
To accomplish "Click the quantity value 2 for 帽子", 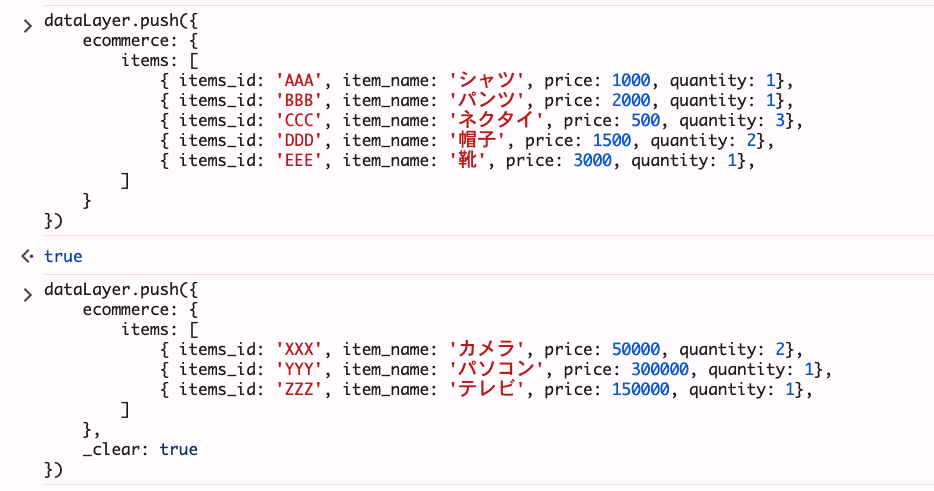I will (x=751, y=141).
